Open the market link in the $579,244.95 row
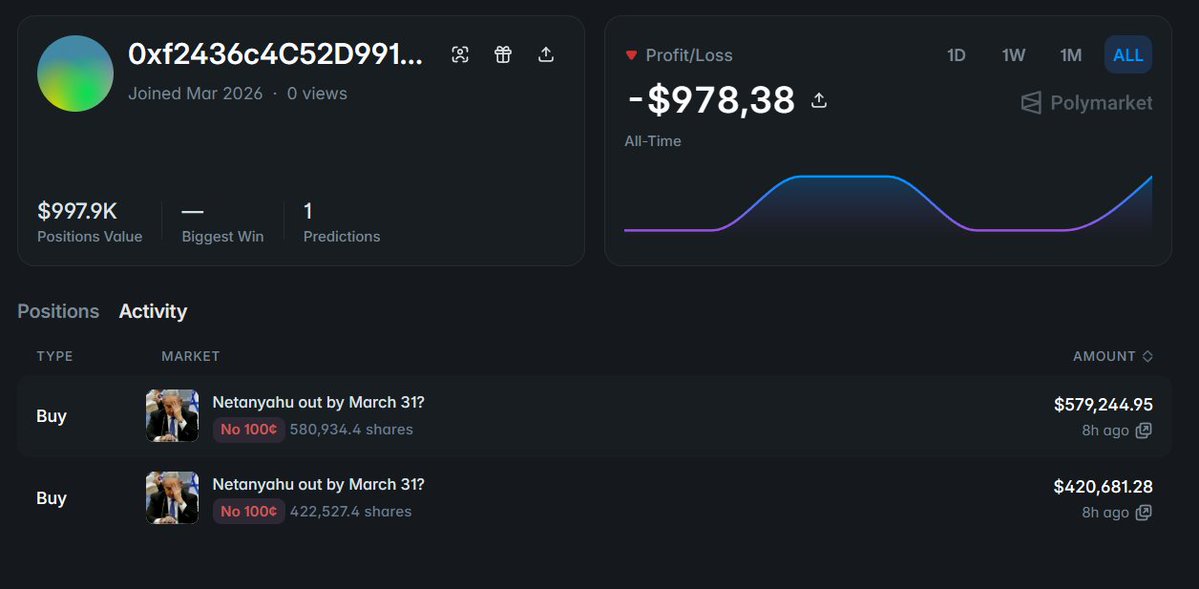The image size is (1199, 589). click(318, 402)
